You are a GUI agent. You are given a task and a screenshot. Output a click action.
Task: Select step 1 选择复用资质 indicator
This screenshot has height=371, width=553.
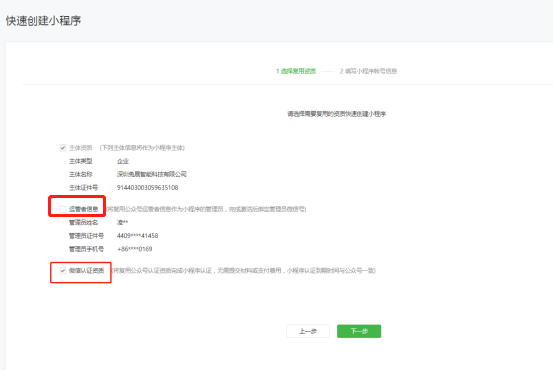click(296, 71)
